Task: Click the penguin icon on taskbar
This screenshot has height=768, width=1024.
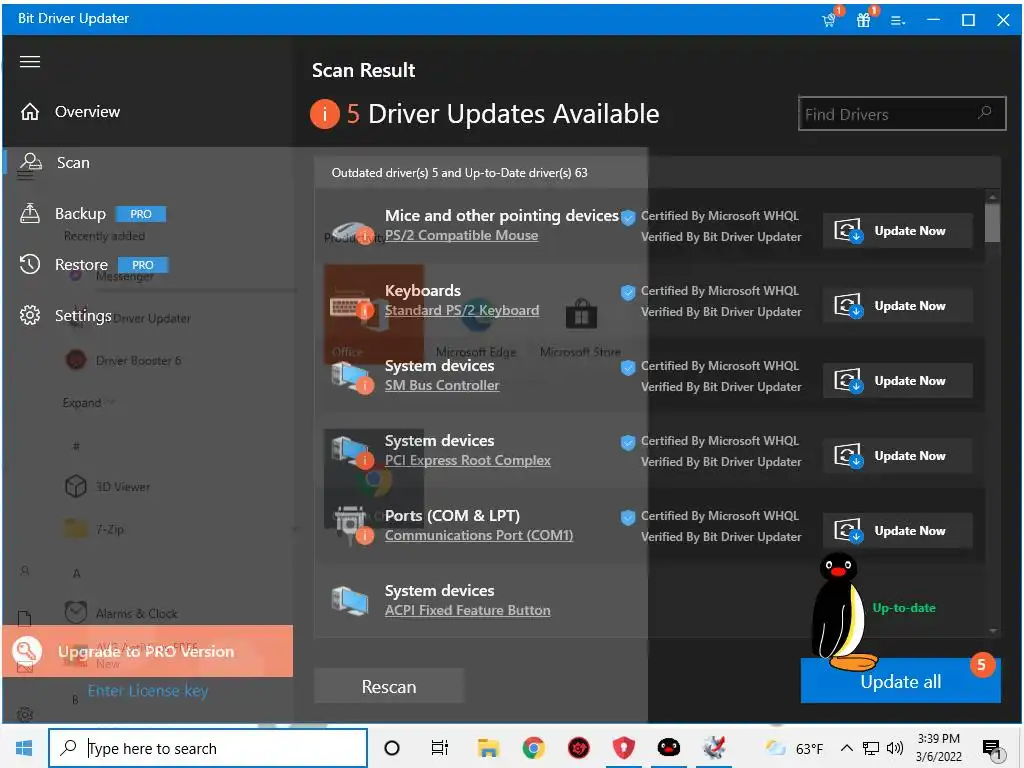Action: click(x=668, y=748)
